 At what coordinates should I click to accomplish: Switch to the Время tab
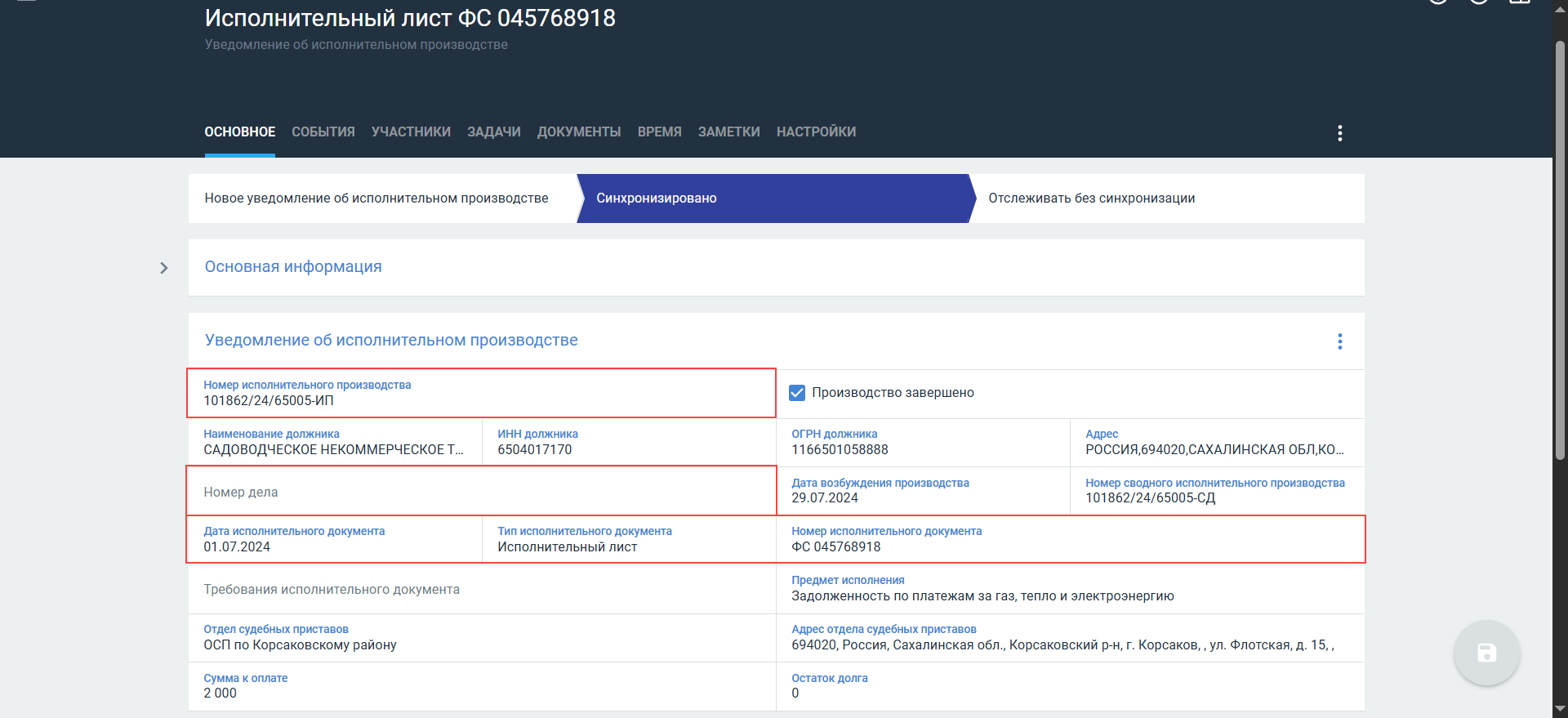[x=659, y=132]
